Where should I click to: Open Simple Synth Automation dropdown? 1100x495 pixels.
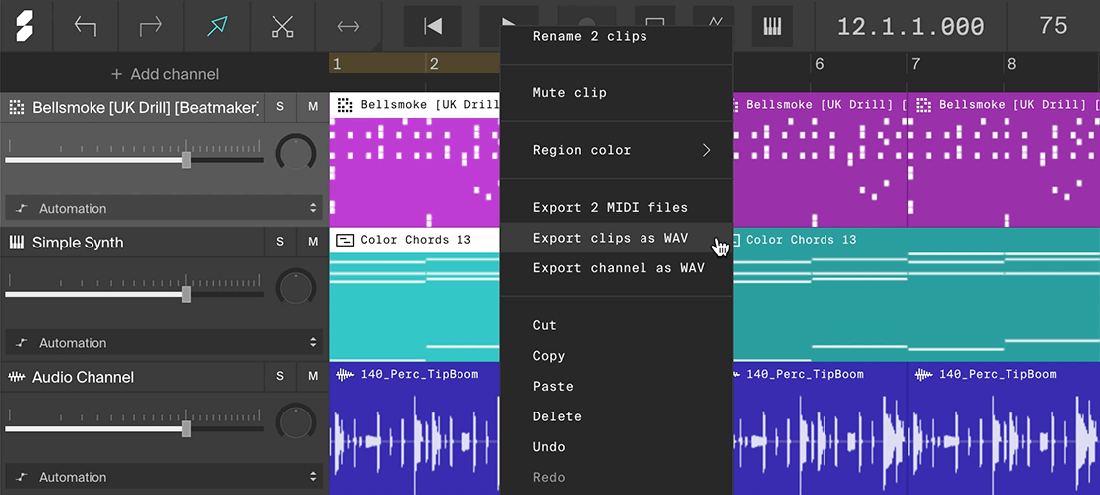pyautogui.click(x=163, y=343)
